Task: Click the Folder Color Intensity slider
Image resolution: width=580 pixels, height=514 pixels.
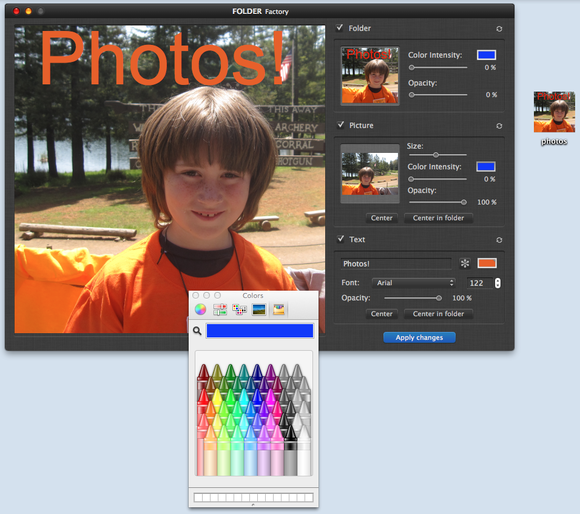Action: tap(438, 68)
